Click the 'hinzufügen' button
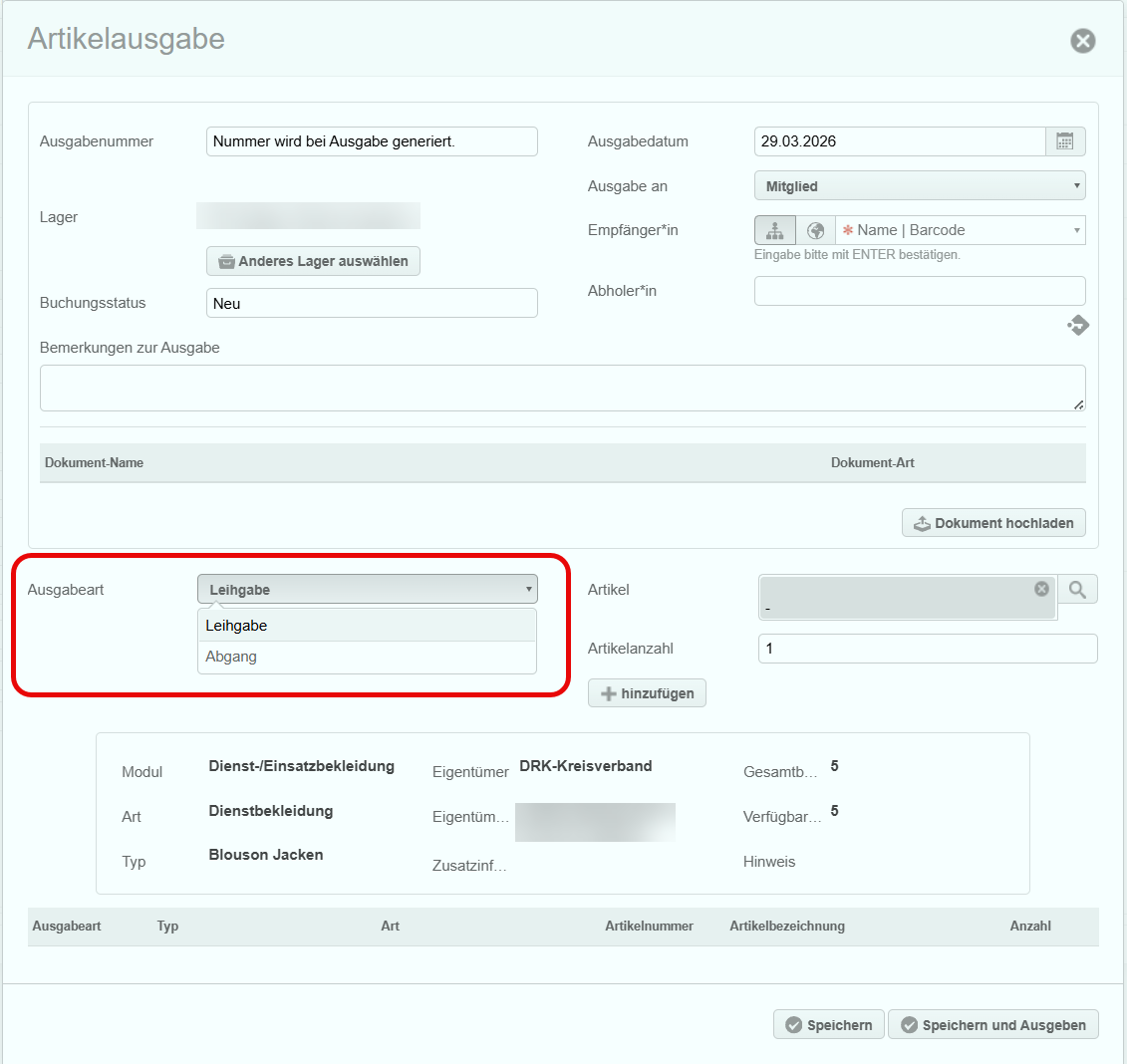Screen dimensions: 1127x1064 point(647,693)
